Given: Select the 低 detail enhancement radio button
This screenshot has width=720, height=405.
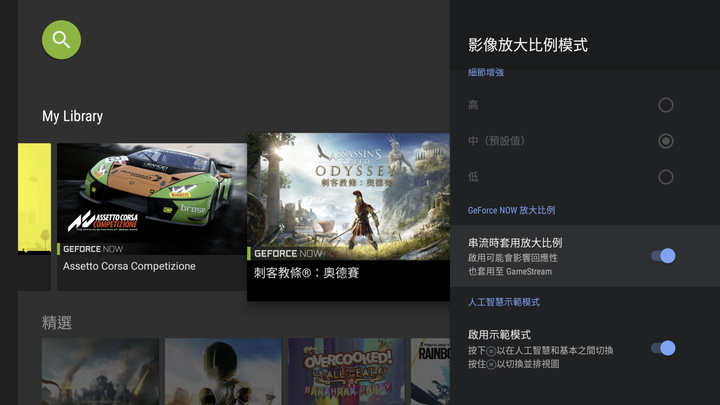Looking at the screenshot, I should tap(665, 177).
